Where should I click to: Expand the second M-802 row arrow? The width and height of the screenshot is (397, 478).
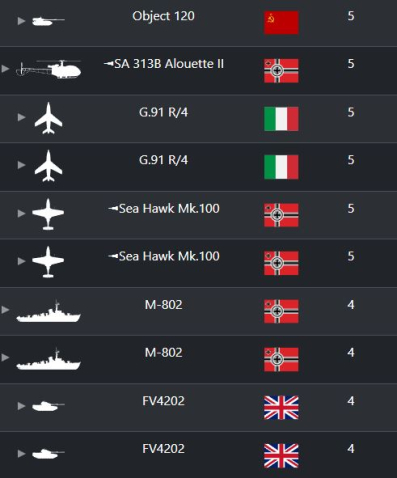pyautogui.click(x=5, y=358)
